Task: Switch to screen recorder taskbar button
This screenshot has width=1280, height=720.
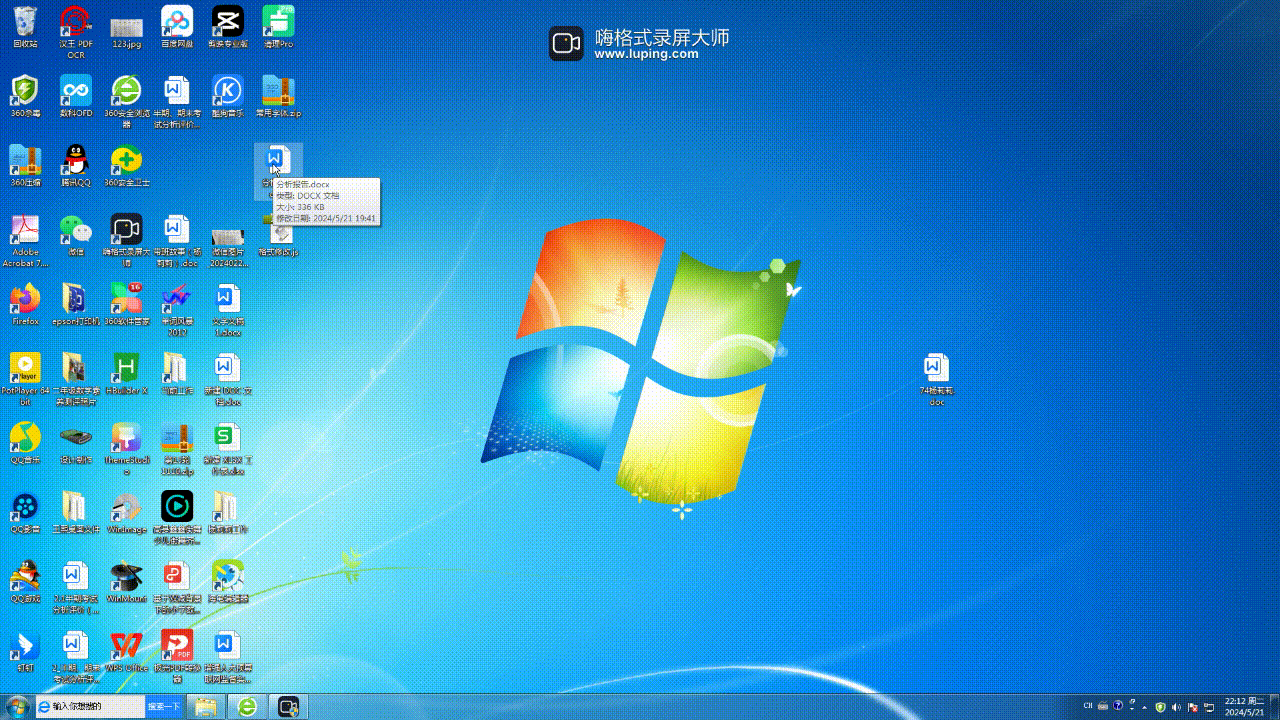Action: point(288,707)
